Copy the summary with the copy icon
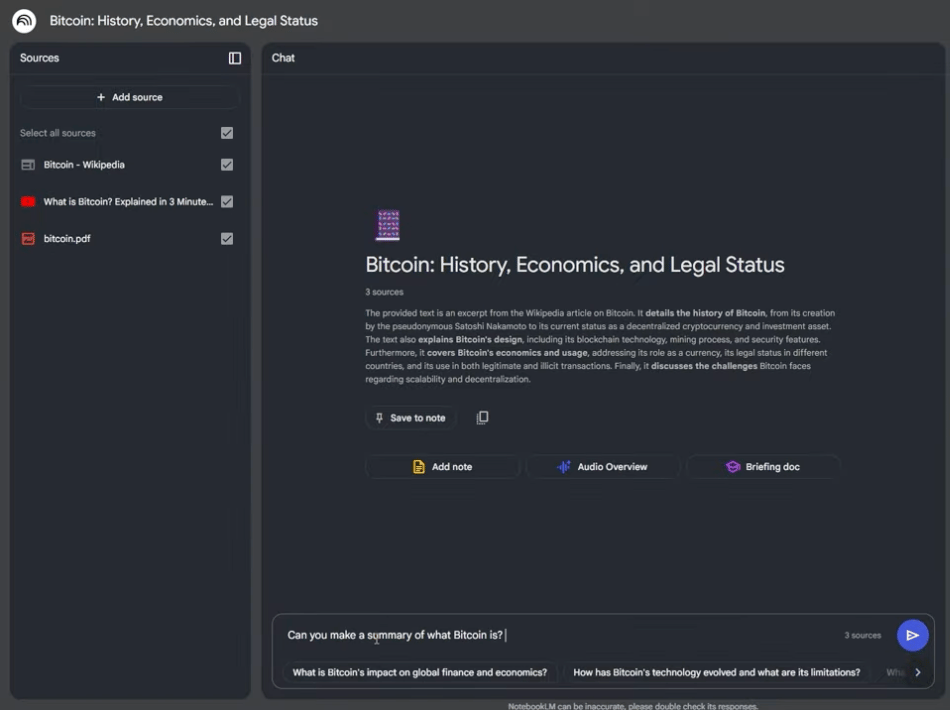The image size is (950, 710). coord(482,417)
